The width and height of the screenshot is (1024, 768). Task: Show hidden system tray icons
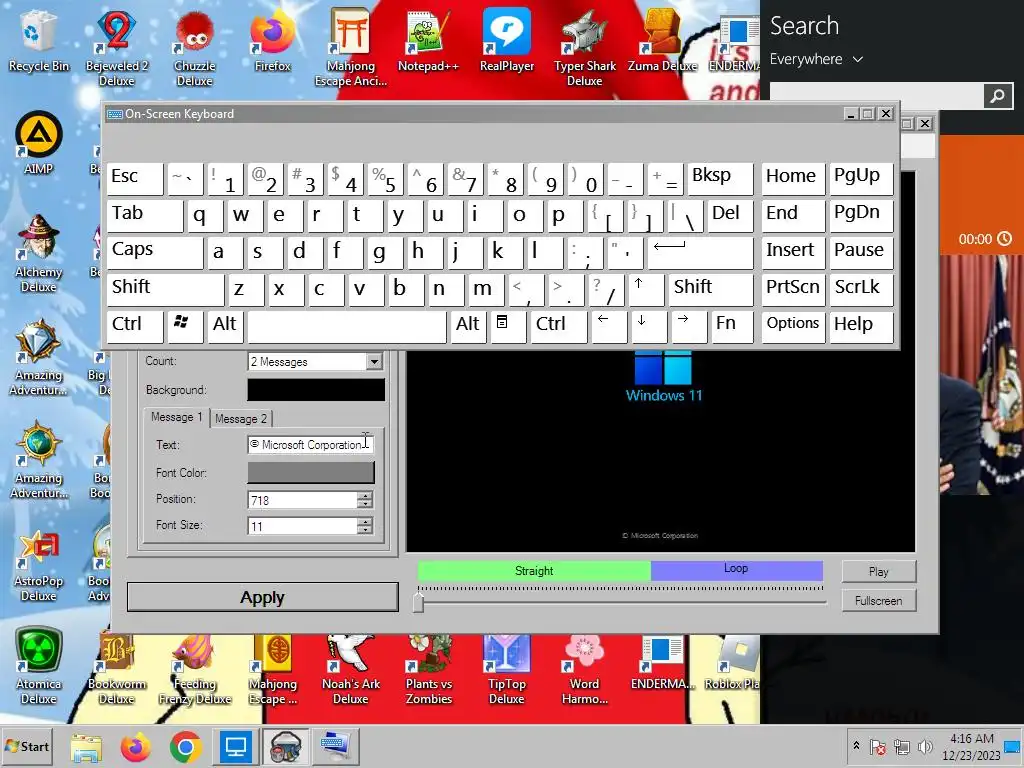pos(856,746)
